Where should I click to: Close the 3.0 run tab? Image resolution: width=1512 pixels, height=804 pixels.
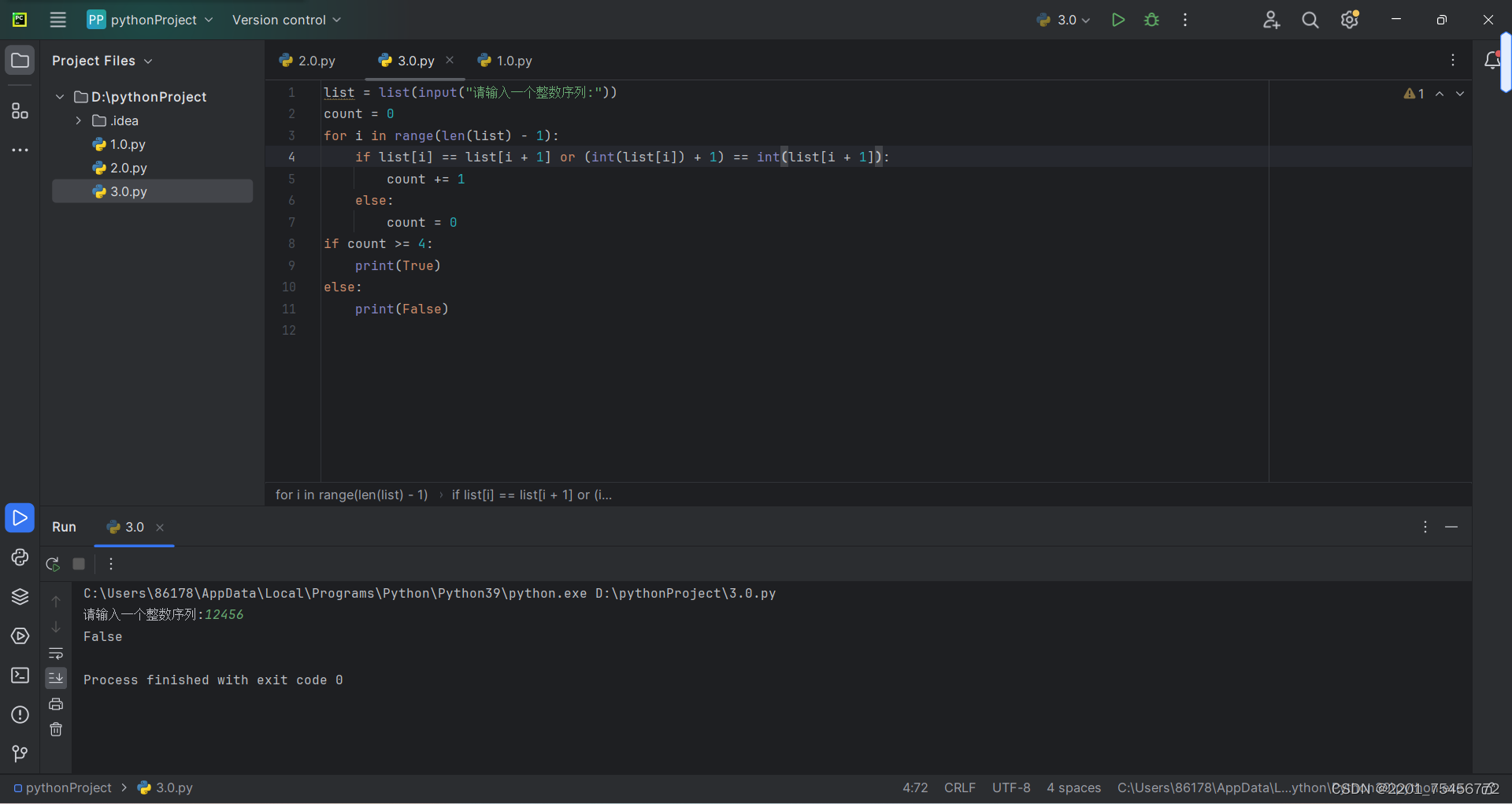[160, 528]
